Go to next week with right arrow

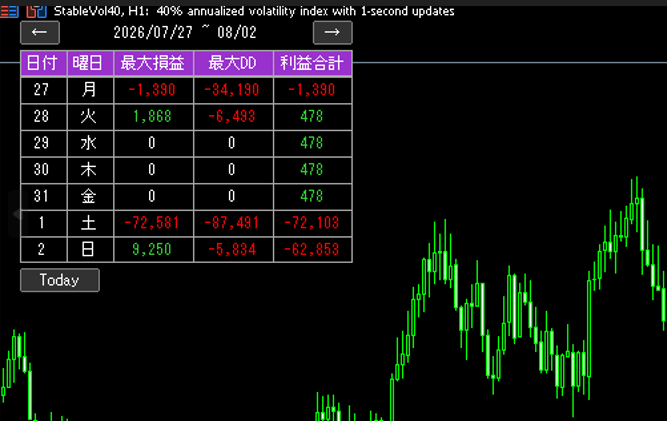pyautogui.click(x=332, y=32)
